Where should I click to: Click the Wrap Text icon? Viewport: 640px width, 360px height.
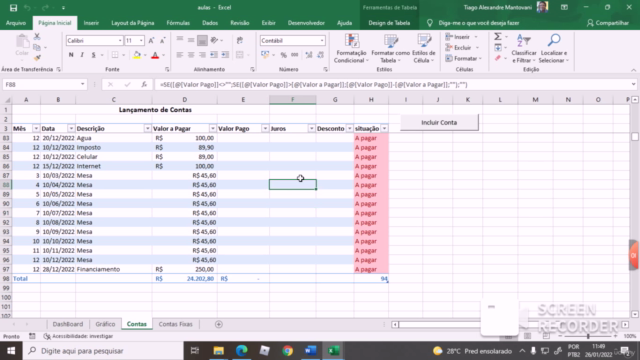[x=240, y=40]
